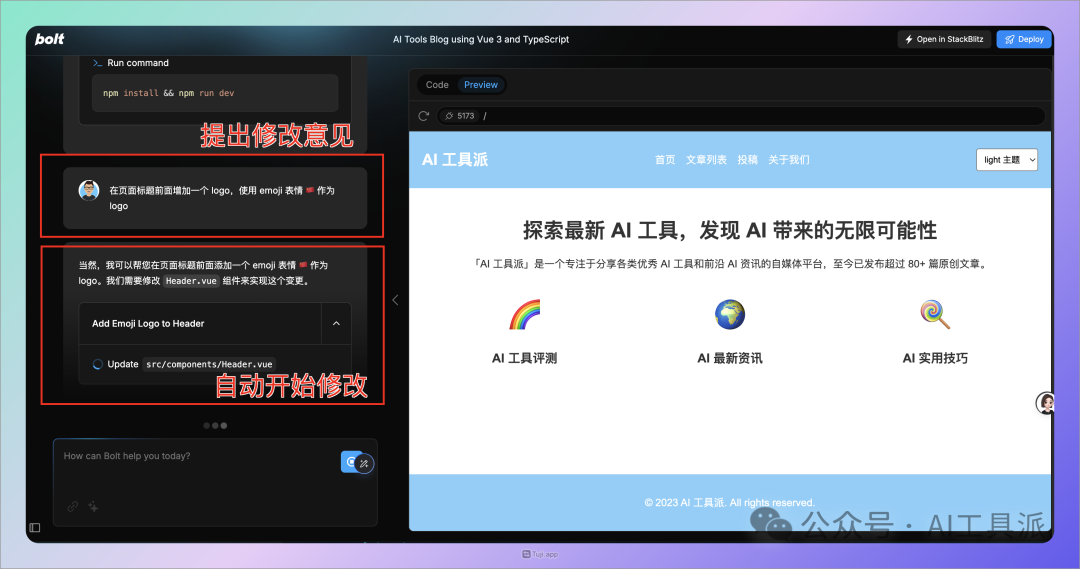Open project in StackBlitz
The width and height of the screenshot is (1080, 569).
(944, 39)
